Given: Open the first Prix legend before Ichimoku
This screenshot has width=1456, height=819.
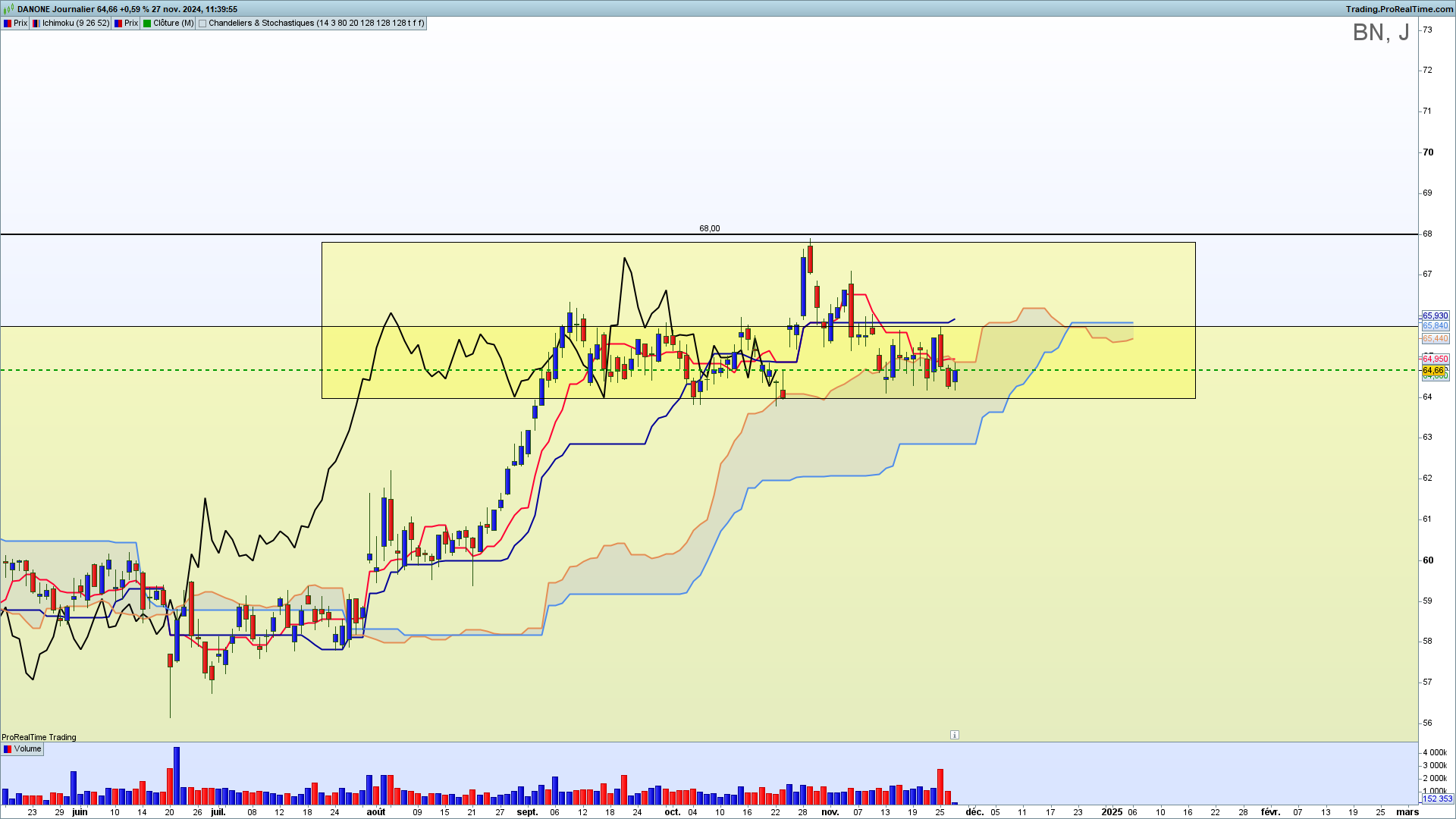Looking at the screenshot, I should point(15,24).
